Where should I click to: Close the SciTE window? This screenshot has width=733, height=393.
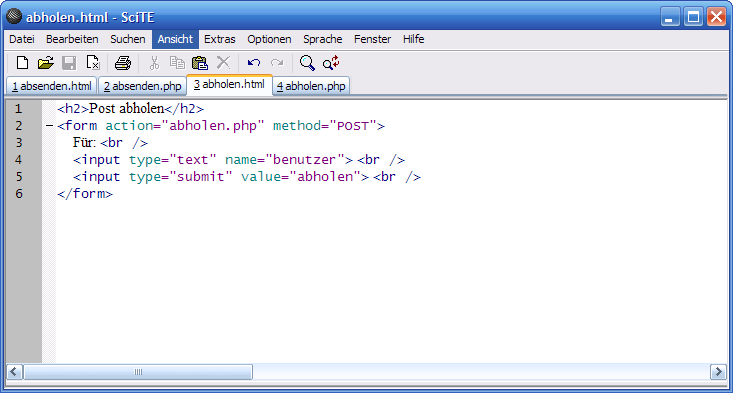pos(716,17)
